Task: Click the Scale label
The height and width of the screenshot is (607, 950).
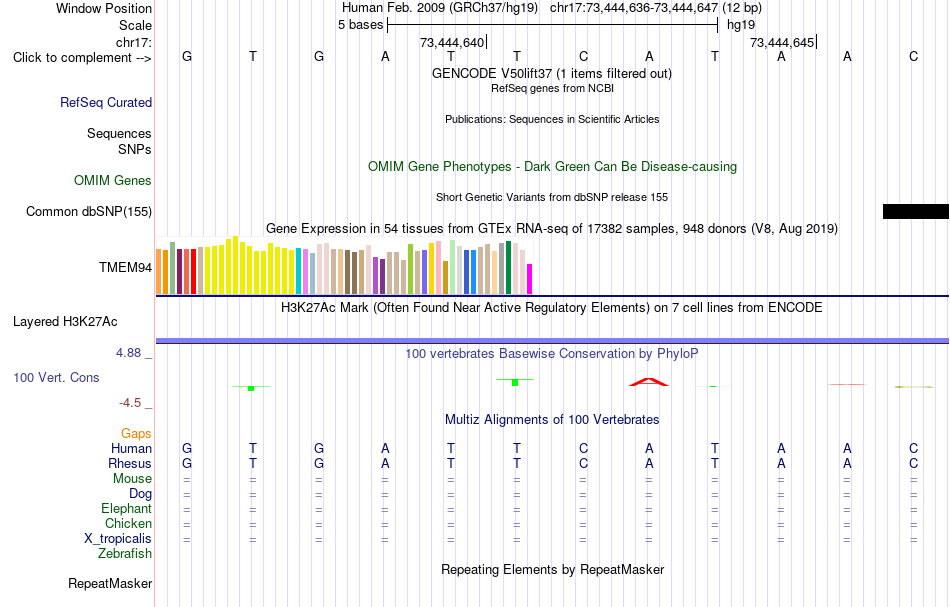Action: click(135, 25)
